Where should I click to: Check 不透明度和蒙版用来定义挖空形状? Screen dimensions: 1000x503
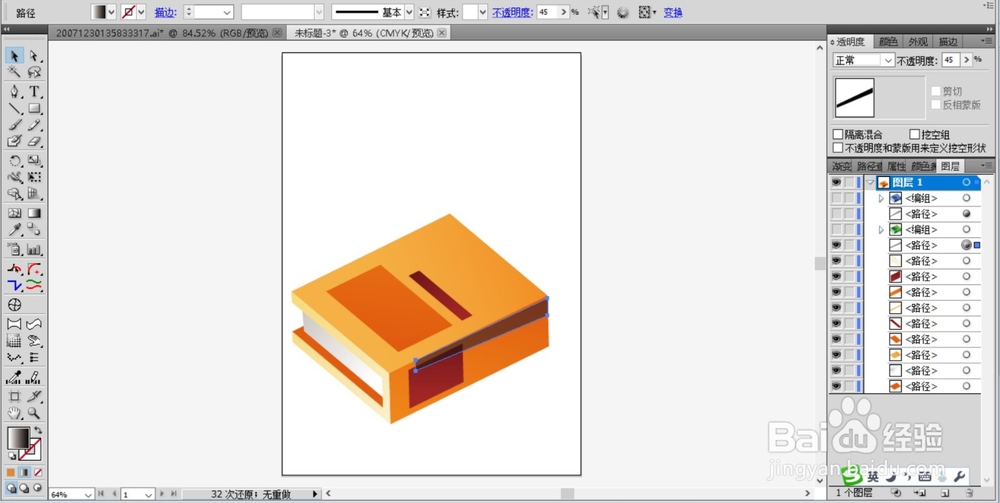[x=838, y=148]
